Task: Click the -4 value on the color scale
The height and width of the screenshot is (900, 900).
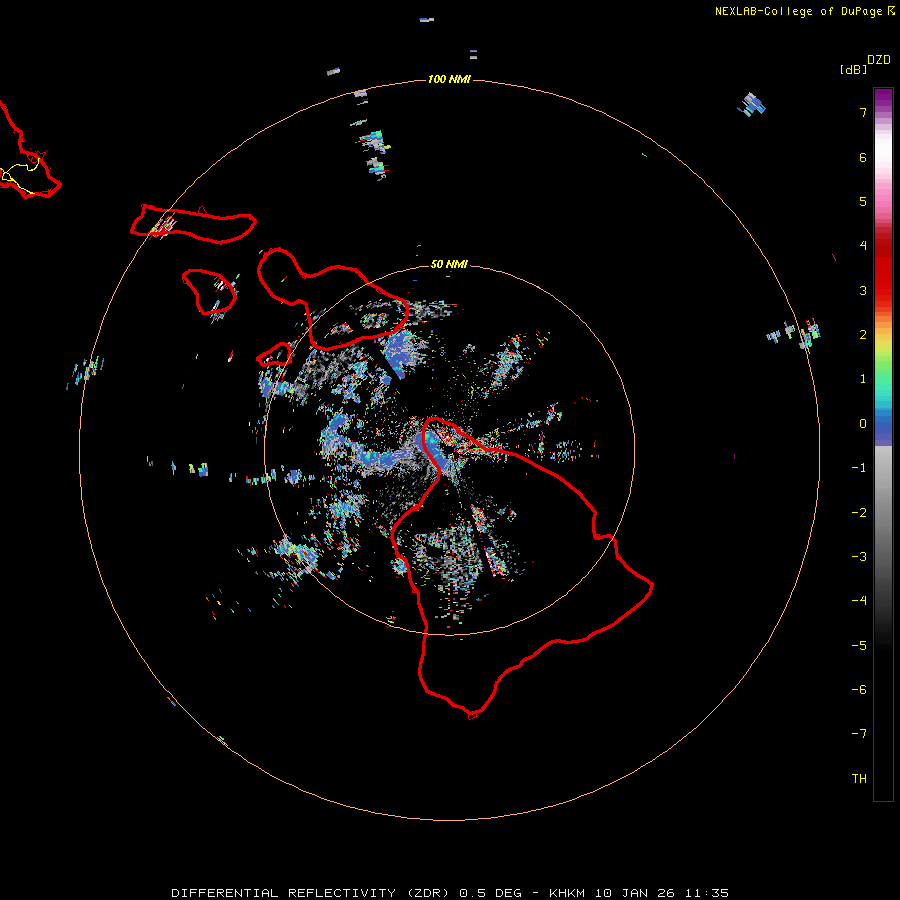Action: click(859, 601)
